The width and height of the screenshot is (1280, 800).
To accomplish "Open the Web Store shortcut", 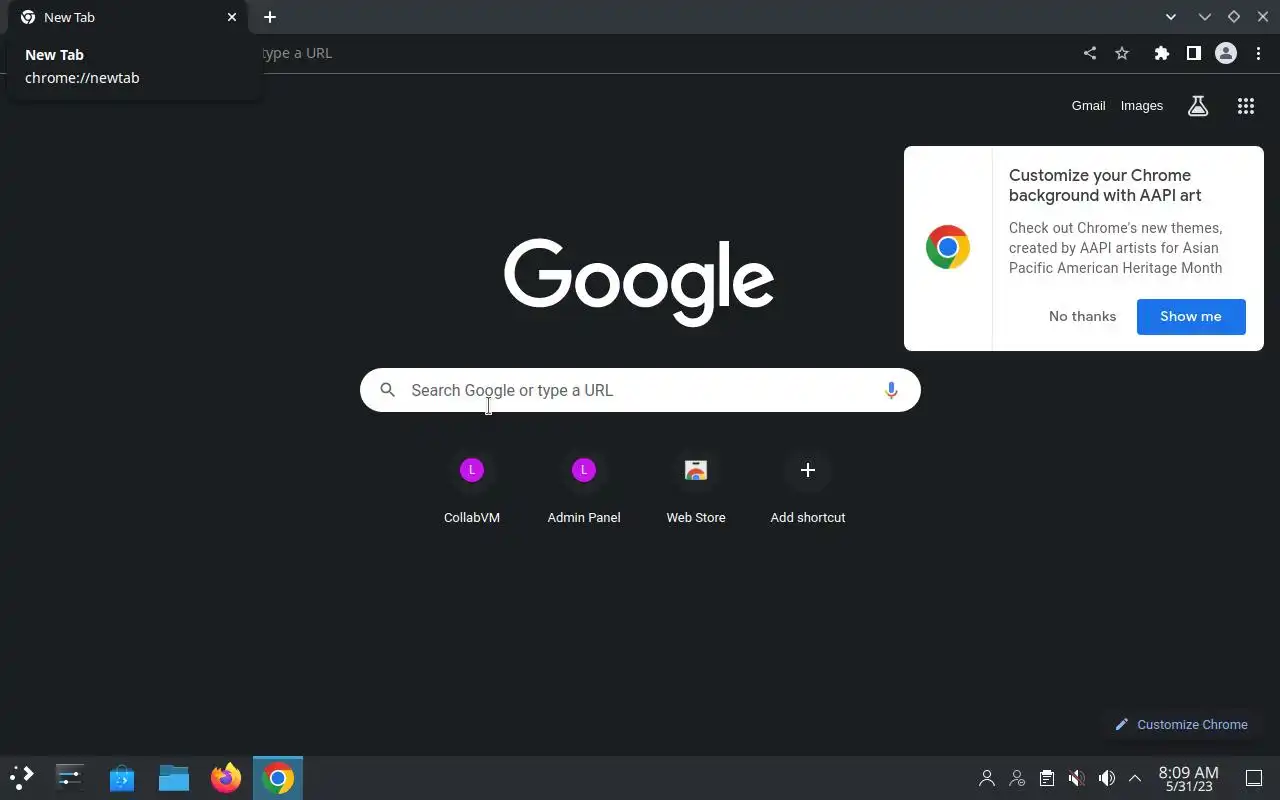I will [696, 490].
